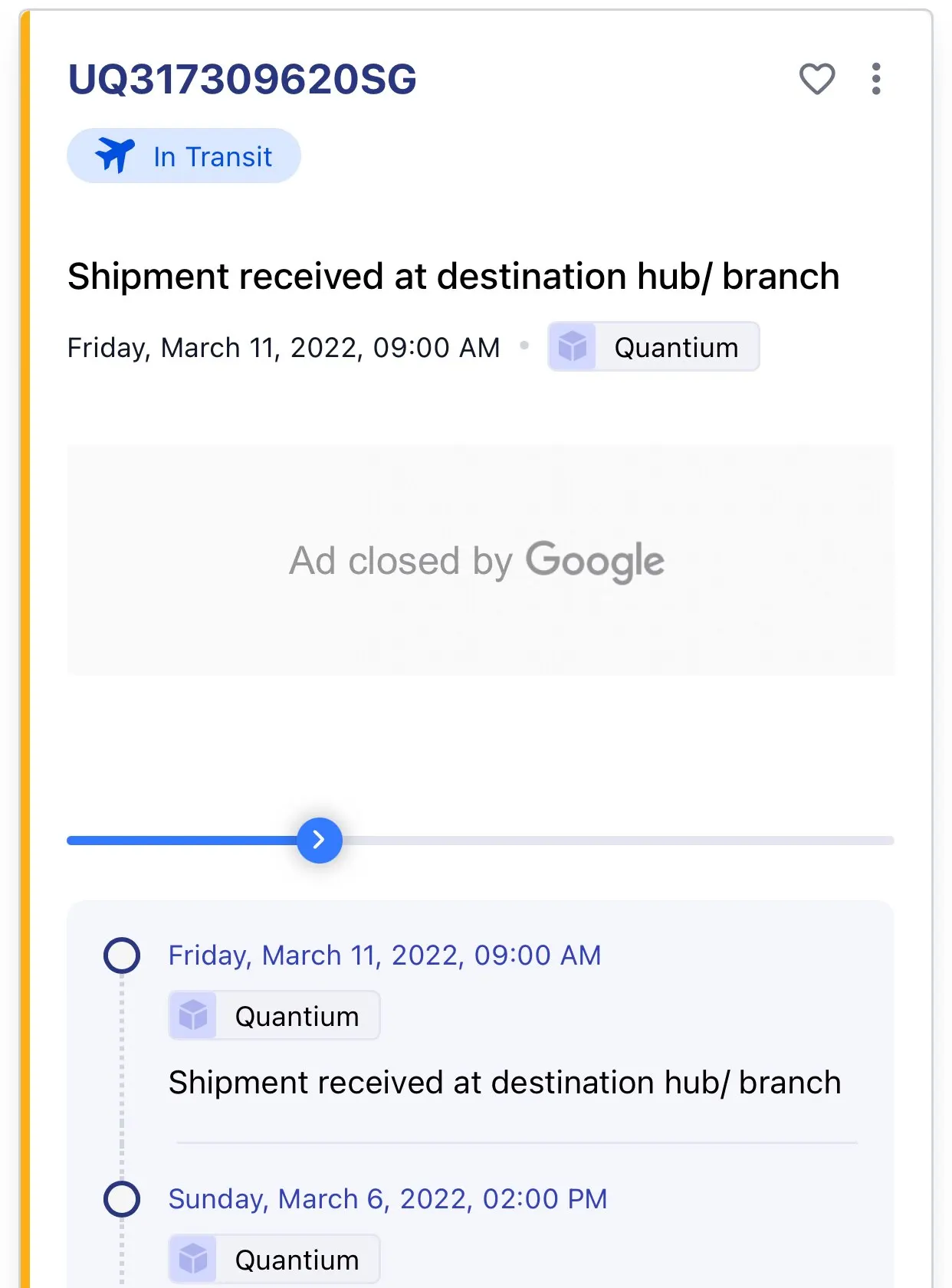Click package icon in March 11 event
This screenshot has width=952, height=1288.
point(193,1016)
